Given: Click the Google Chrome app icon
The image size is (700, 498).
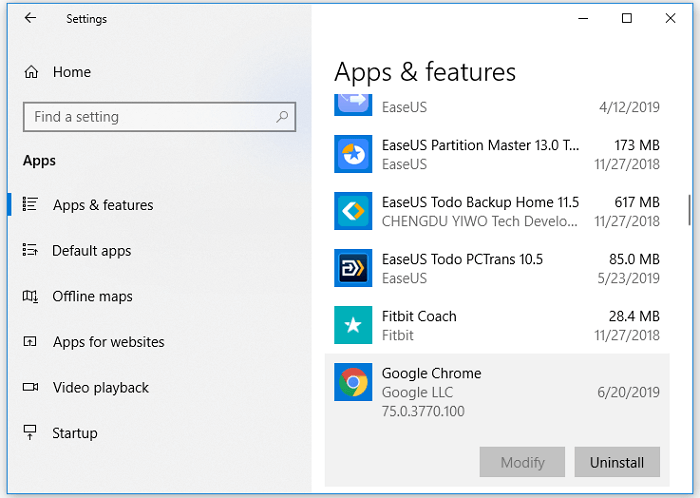Looking at the screenshot, I should (353, 382).
